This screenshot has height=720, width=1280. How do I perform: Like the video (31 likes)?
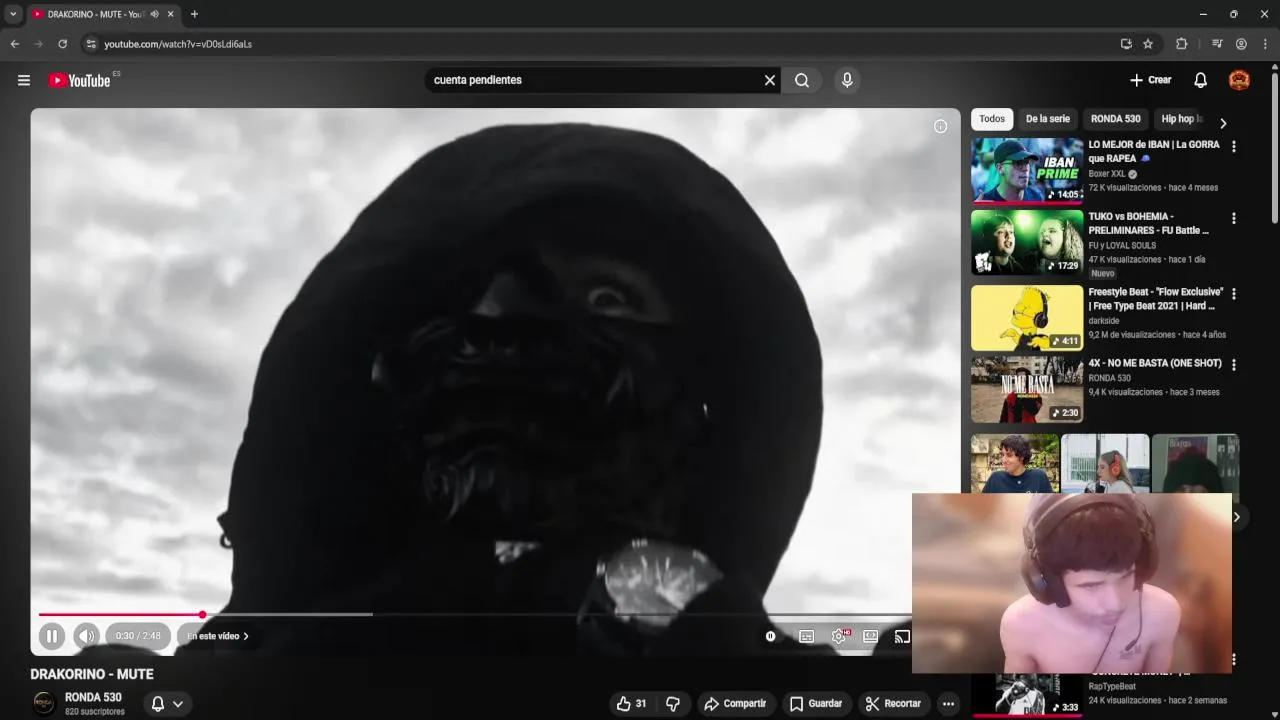pos(631,704)
